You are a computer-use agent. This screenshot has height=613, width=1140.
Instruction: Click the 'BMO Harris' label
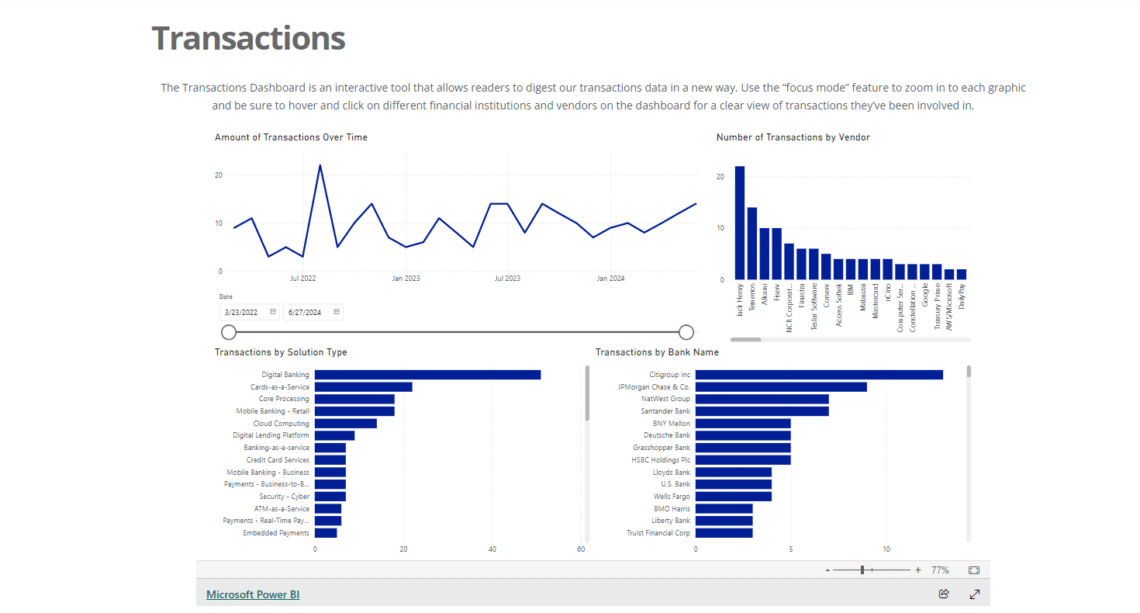[x=672, y=509]
